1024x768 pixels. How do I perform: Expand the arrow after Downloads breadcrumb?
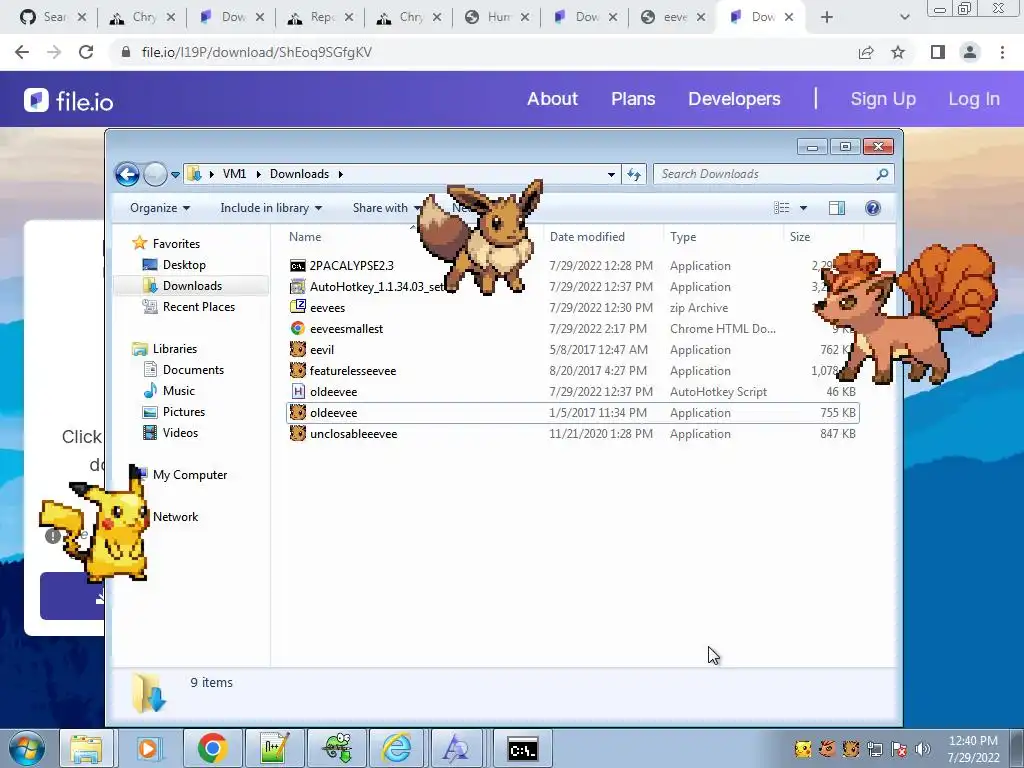pyautogui.click(x=340, y=174)
